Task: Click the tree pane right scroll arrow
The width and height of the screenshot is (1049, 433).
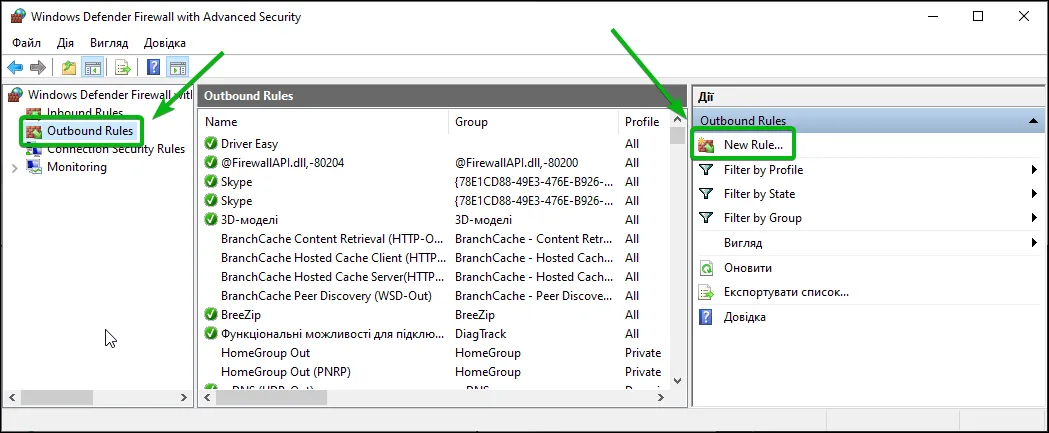Action: point(184,398)
